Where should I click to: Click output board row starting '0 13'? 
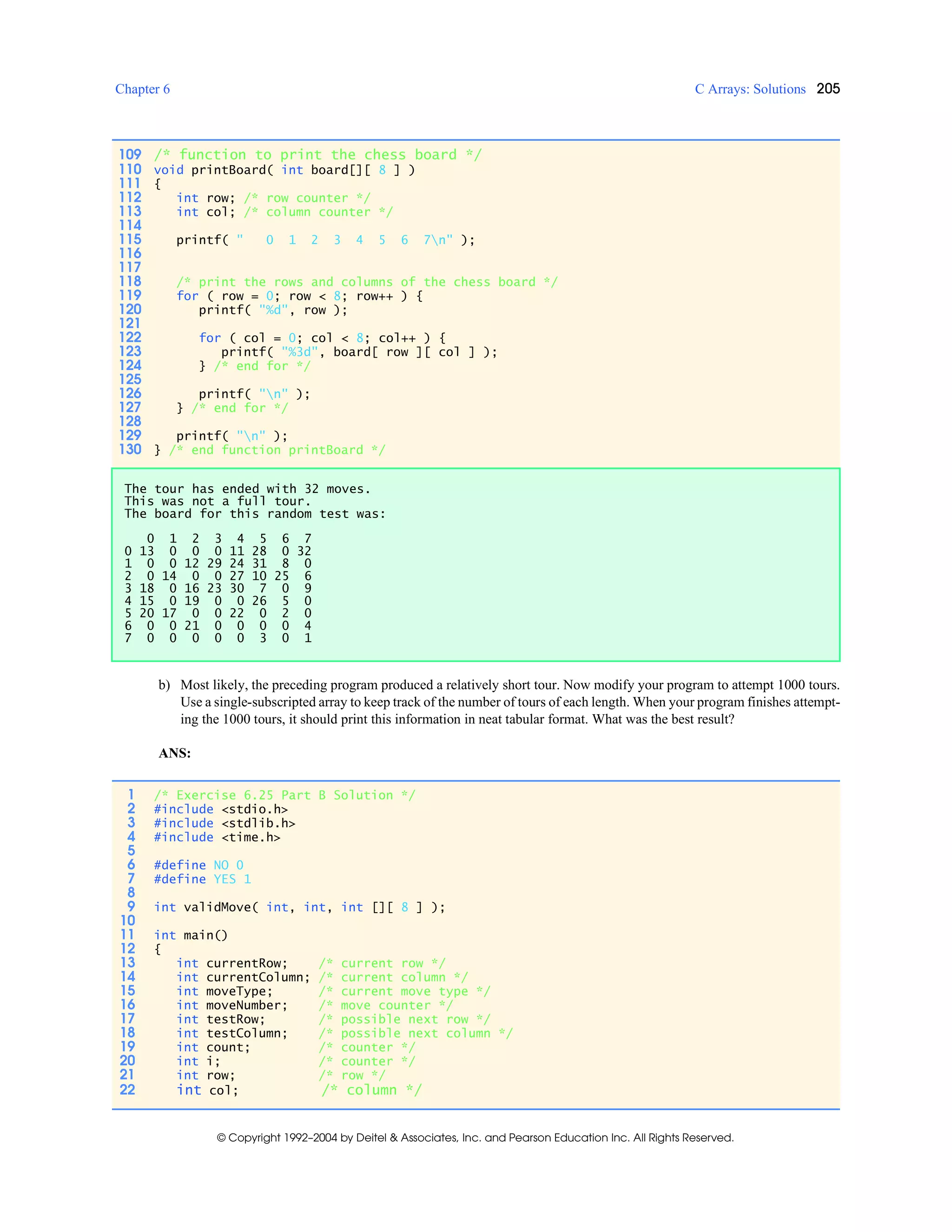pos(218,551)
